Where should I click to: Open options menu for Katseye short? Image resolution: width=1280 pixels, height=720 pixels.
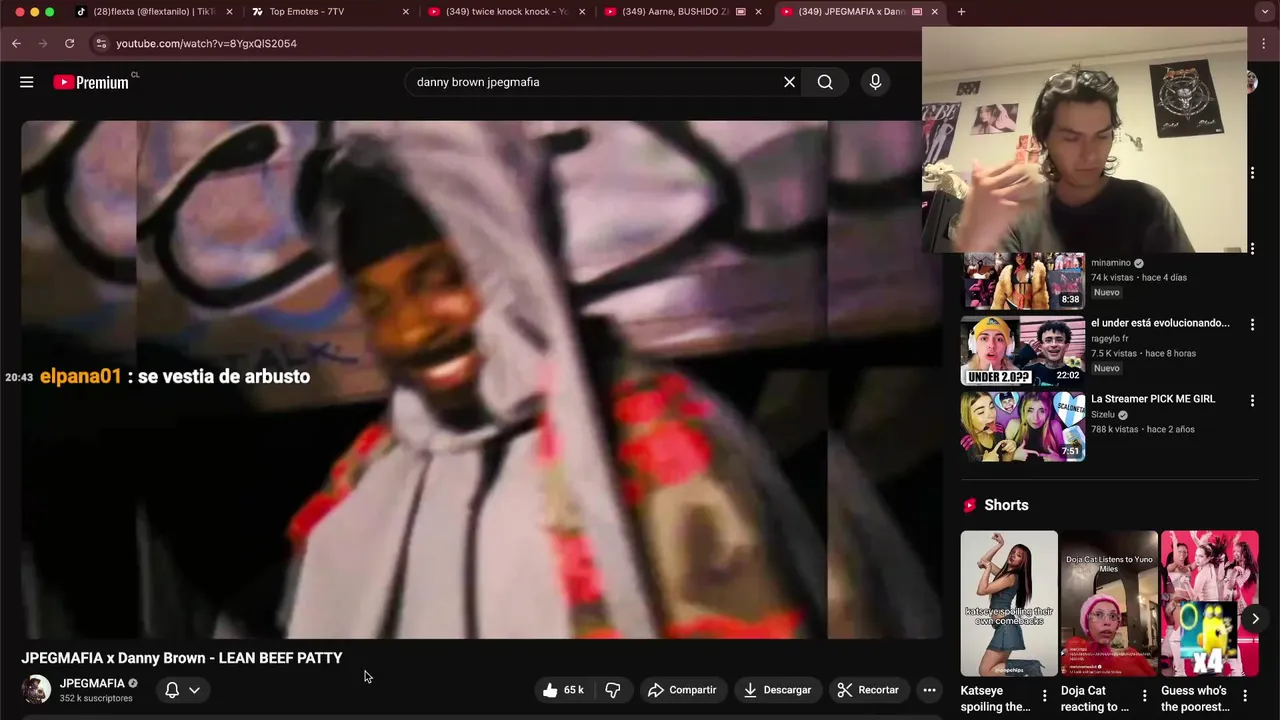click(x=1045, y=696)
